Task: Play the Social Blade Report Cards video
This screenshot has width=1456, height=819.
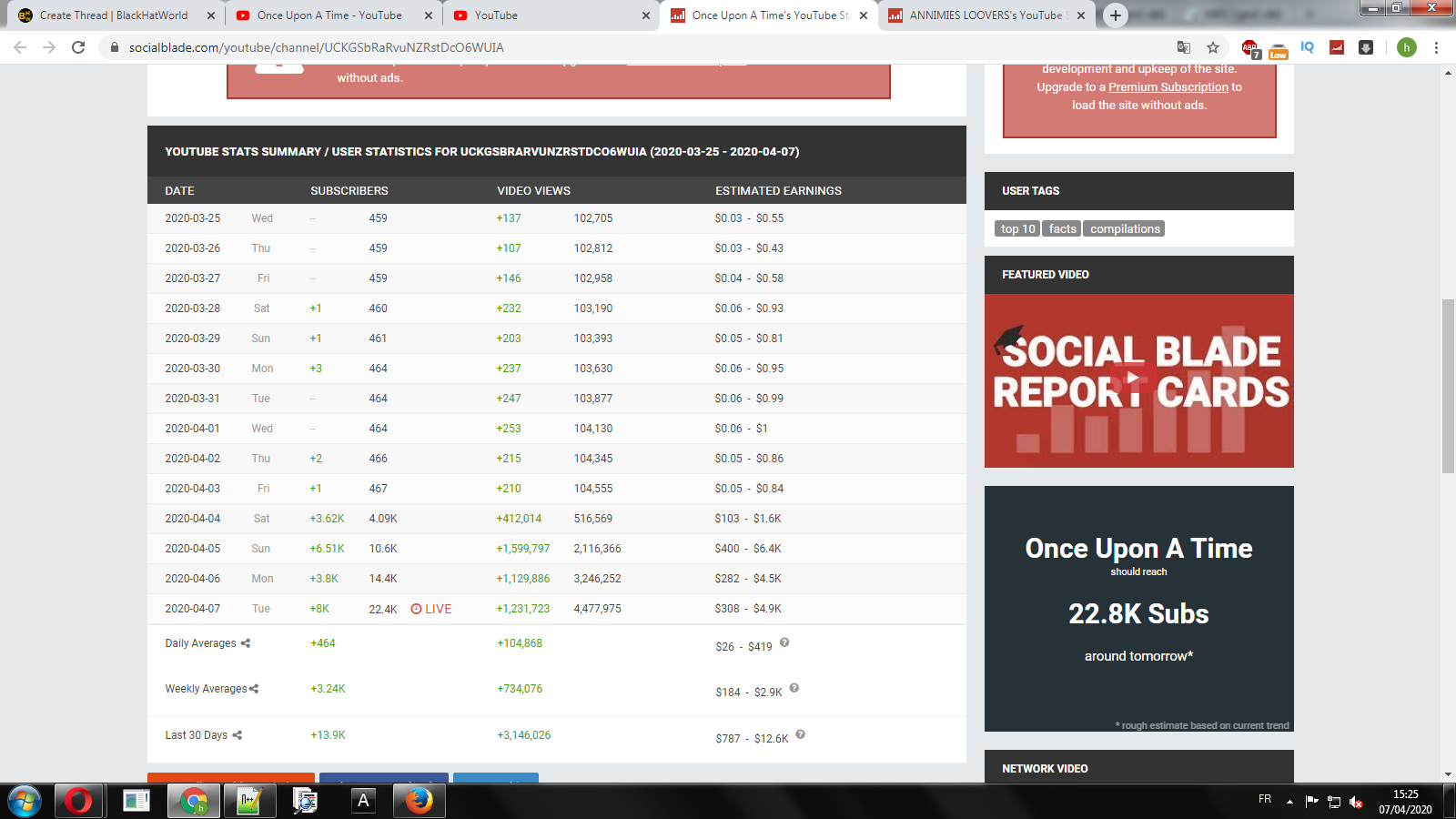Action: [1132, 378]
